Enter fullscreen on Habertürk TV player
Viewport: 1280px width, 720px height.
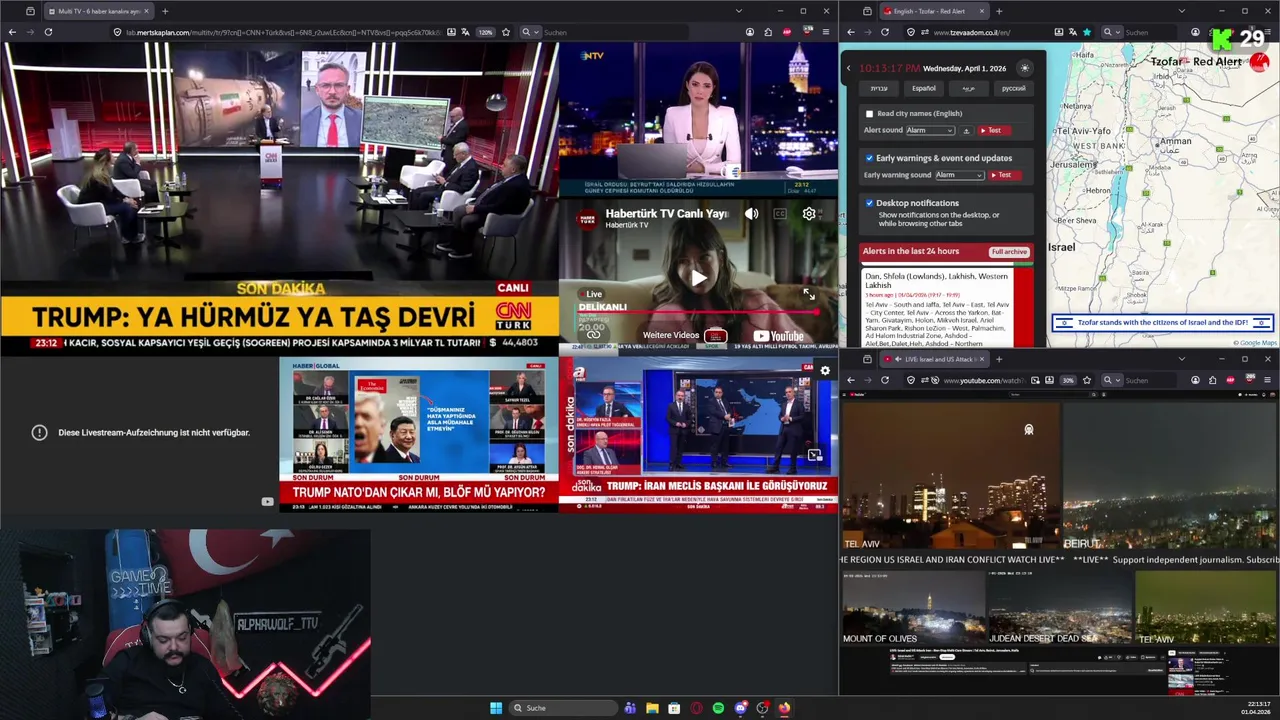click(x=809, y=294)
